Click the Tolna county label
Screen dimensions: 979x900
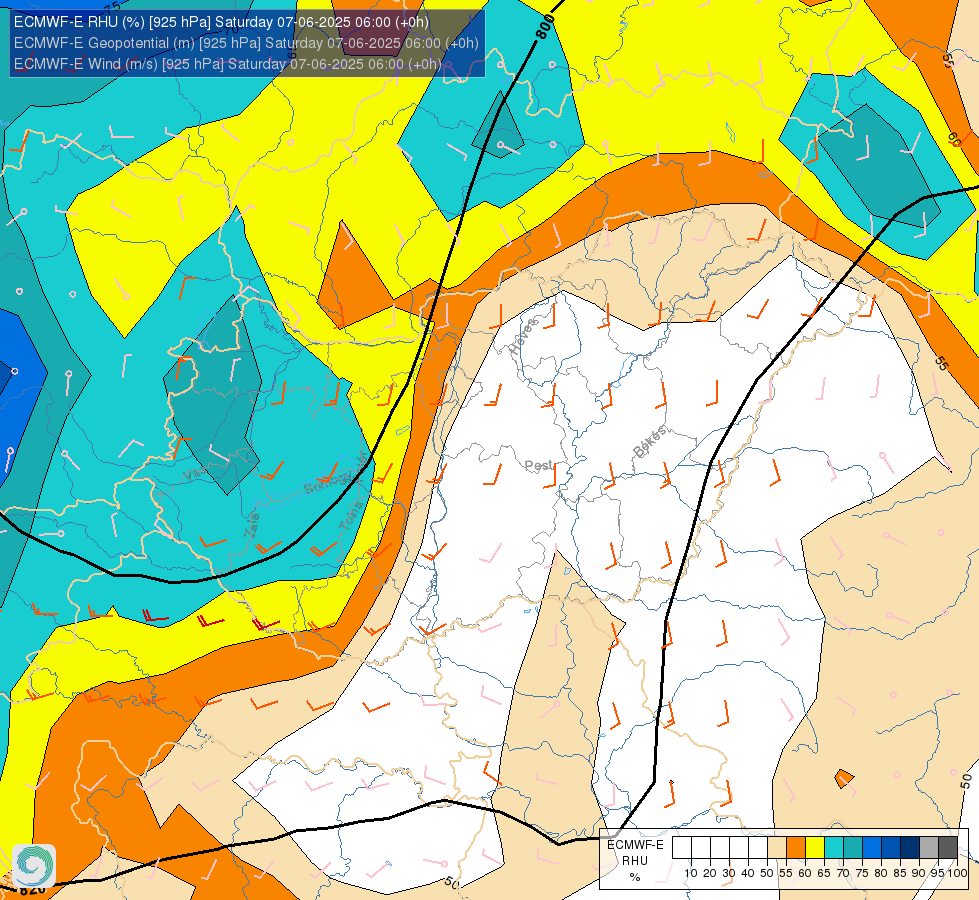click(x=350, y=516)
